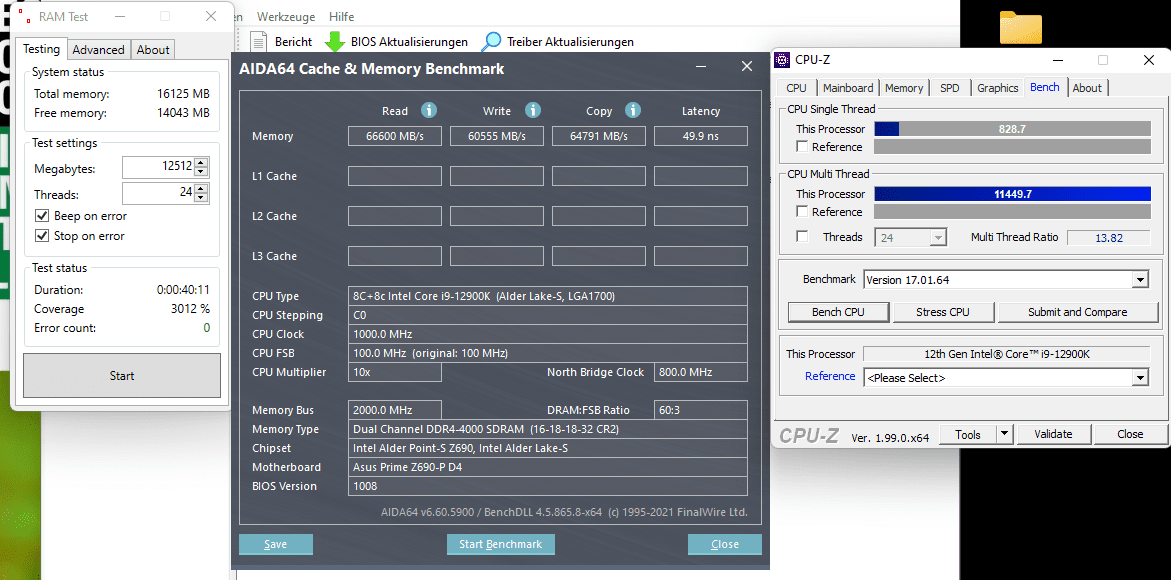Click the Treiber Aktualisierungen magnifier icon
This screenshot has width=1171, height=580.
point(492,42)
